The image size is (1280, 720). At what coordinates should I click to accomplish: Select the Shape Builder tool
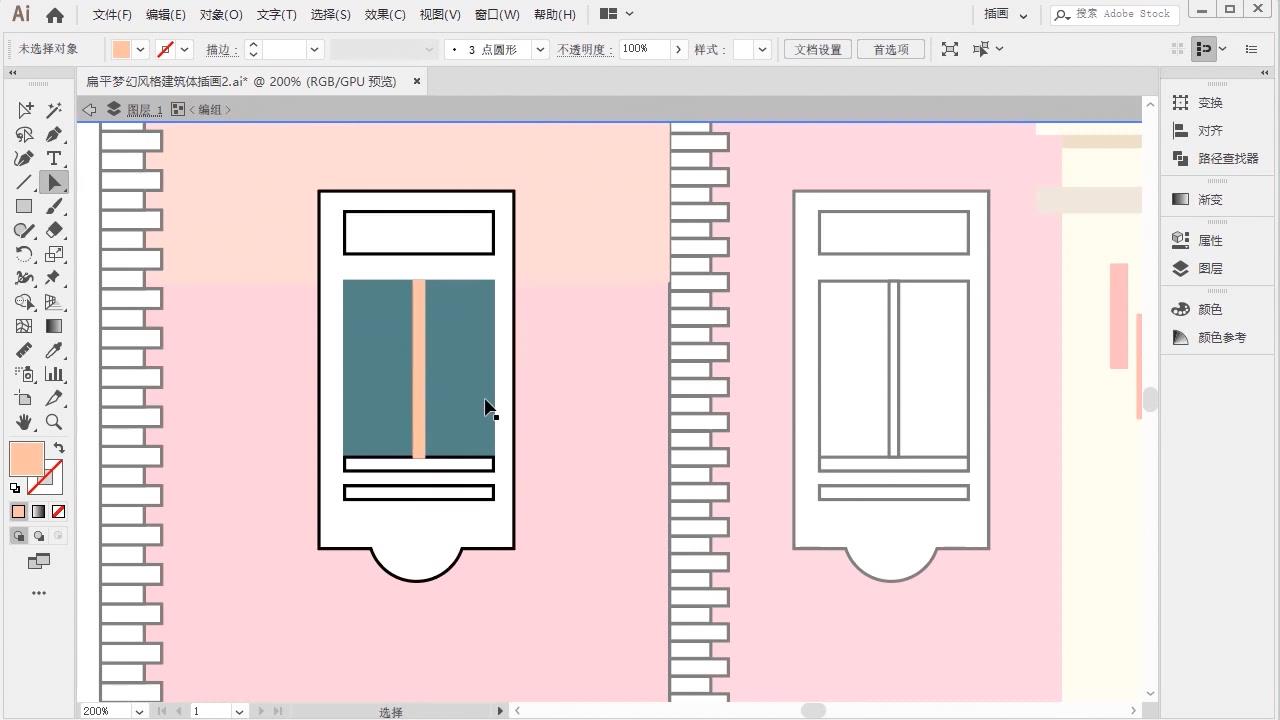coord(24,302)
